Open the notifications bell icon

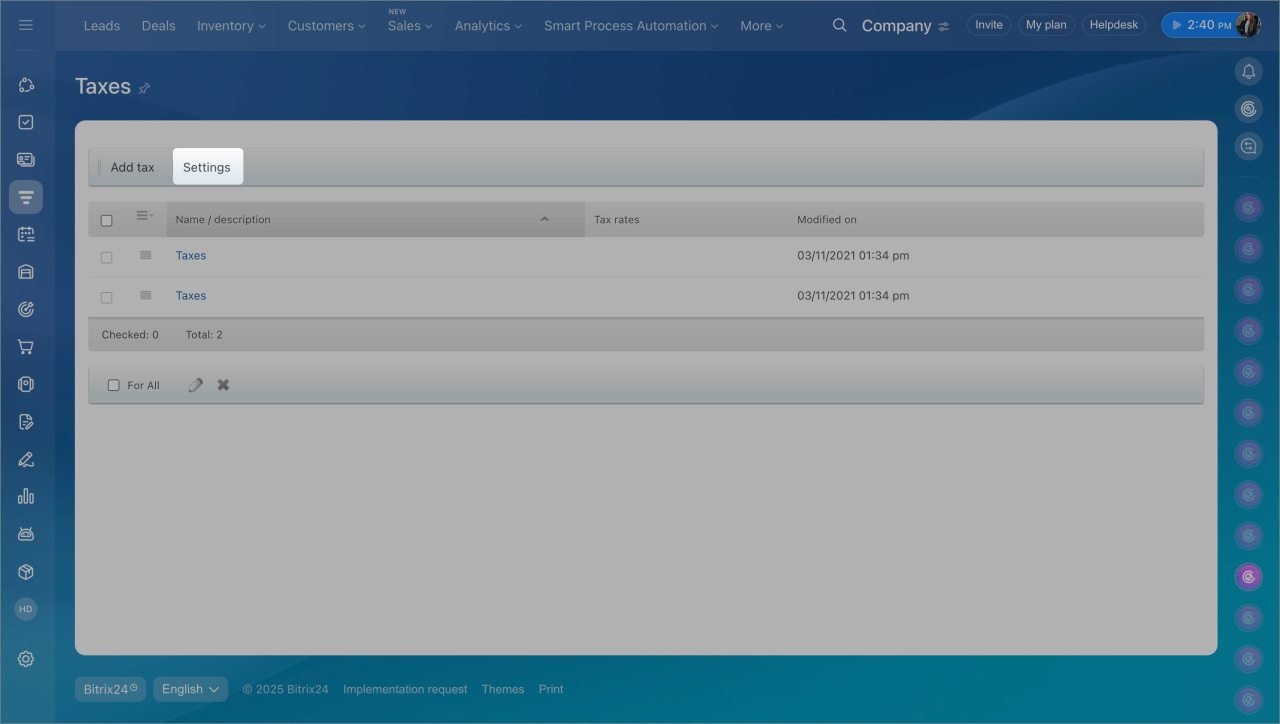(x=1248, y=71)
